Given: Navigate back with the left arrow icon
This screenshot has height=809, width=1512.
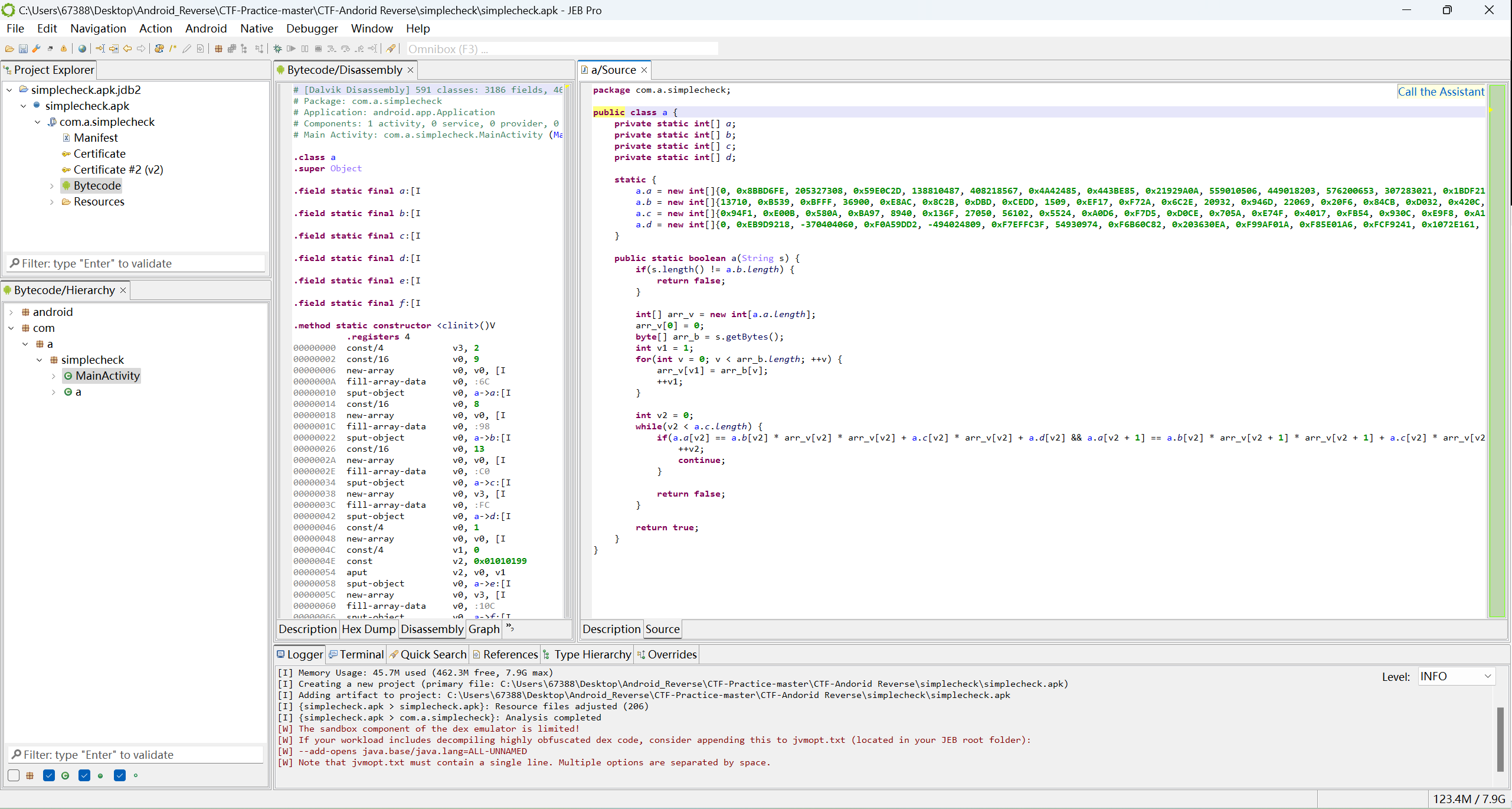Looking at the screenshot, I should pos(127,48).
